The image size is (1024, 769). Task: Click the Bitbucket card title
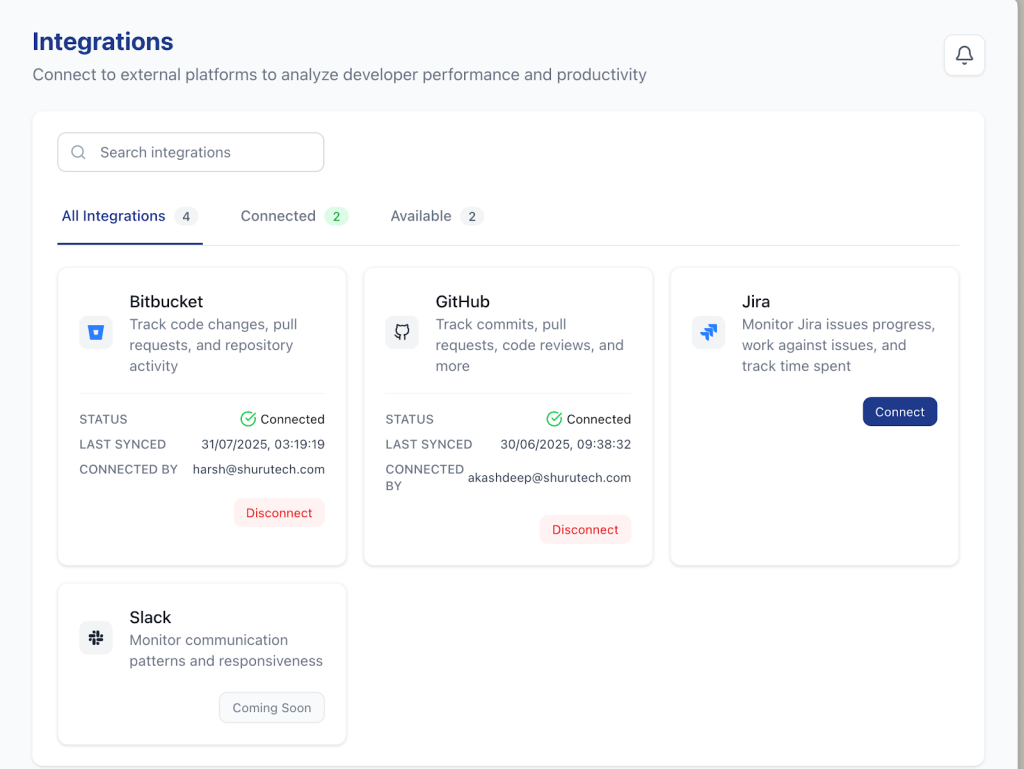166,302
